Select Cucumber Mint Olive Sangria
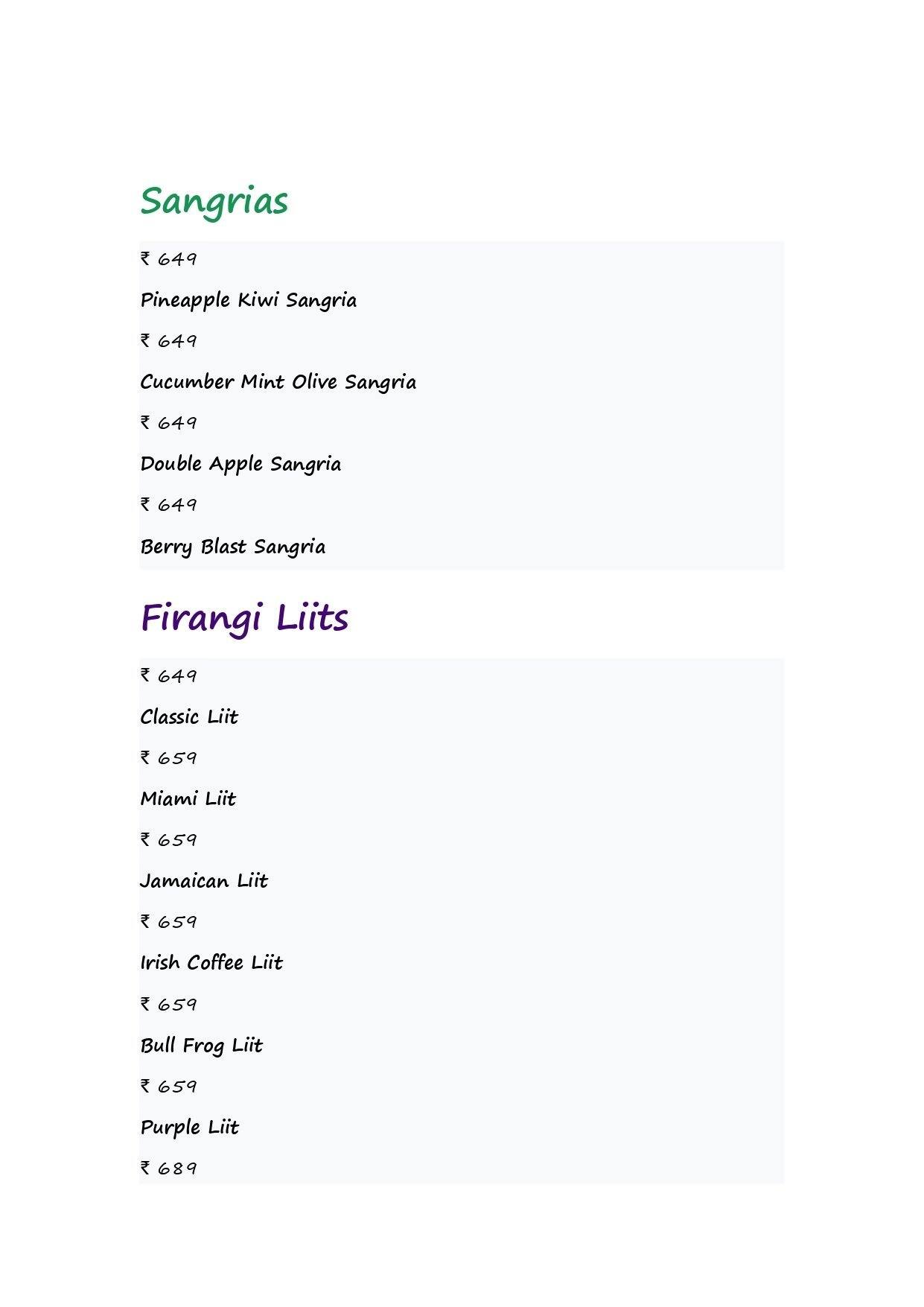Image resolution: width=924 pixels, height=1307 pixels. (278, 382)
